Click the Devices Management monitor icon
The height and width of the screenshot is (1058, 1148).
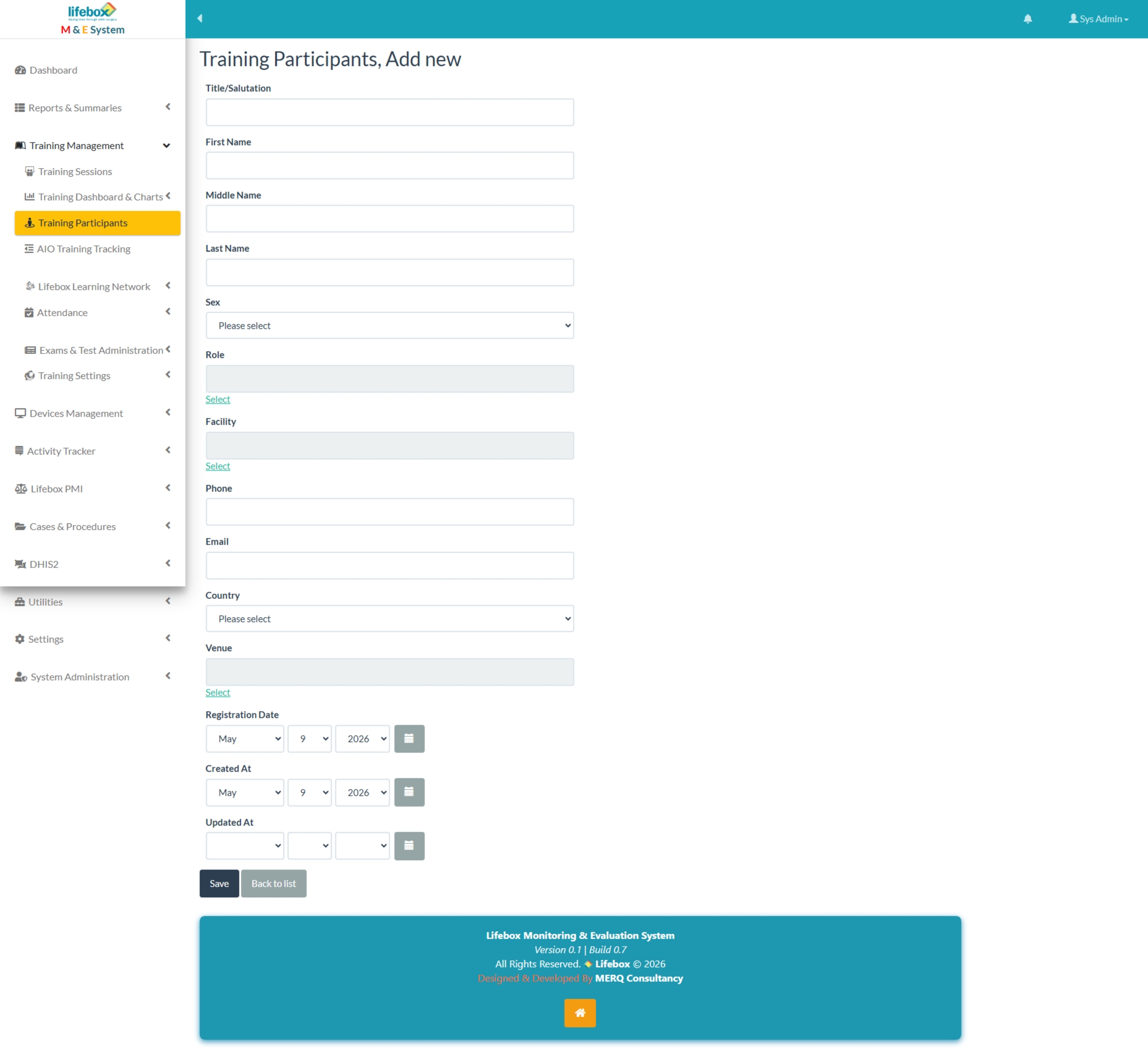[21, 413]
